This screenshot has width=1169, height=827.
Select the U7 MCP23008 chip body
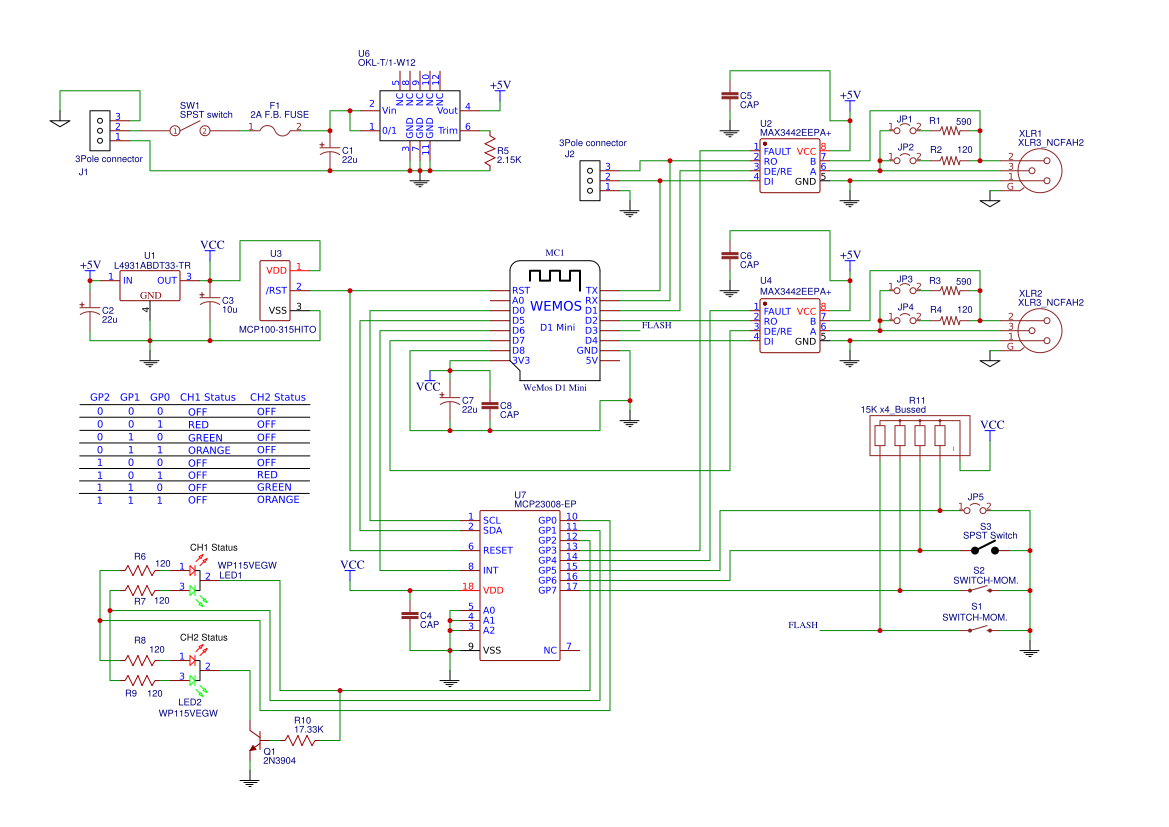pyautogui.click(x=520, y=585)
